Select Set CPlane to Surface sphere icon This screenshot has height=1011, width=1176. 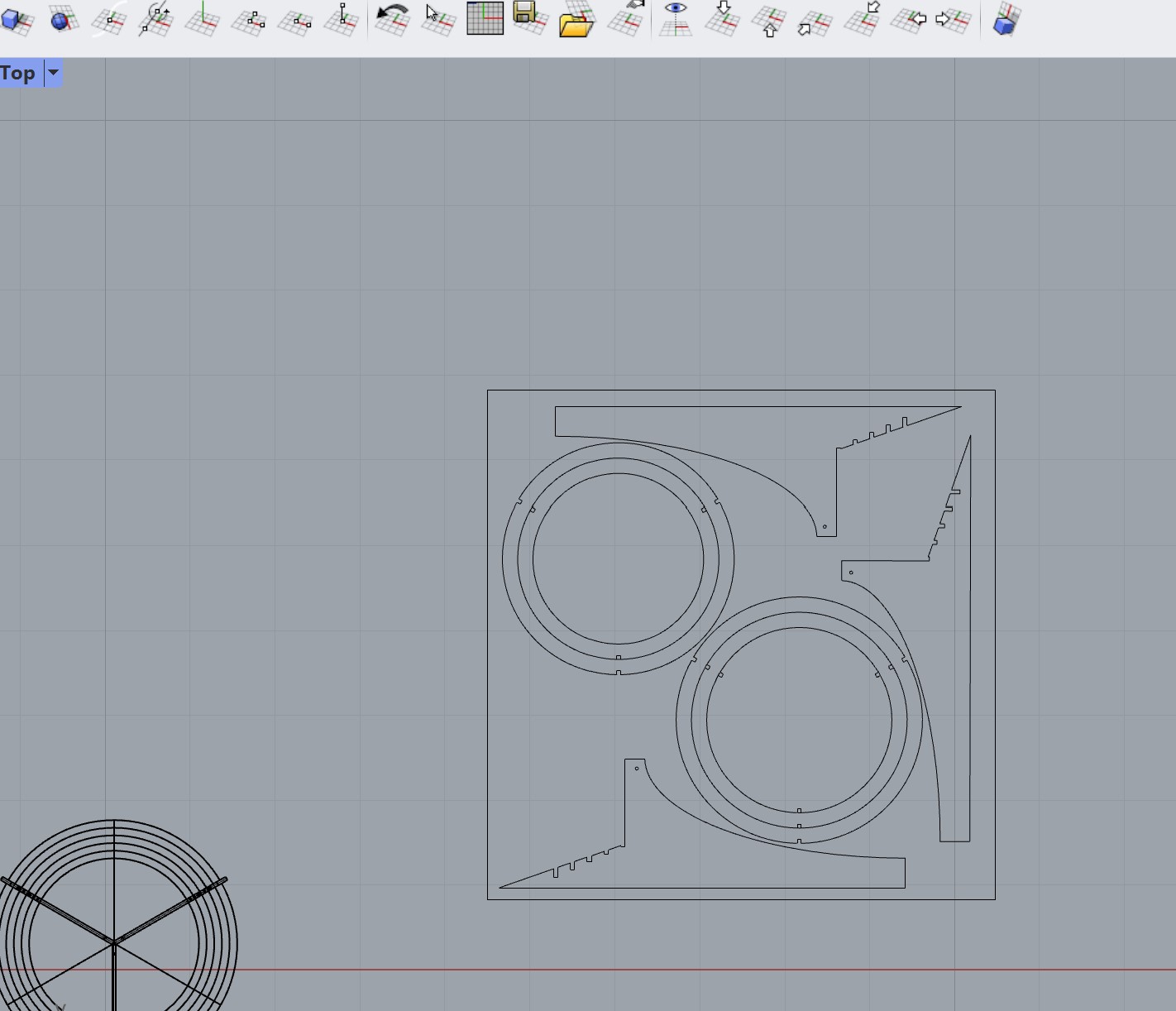[x=64, y=20]
